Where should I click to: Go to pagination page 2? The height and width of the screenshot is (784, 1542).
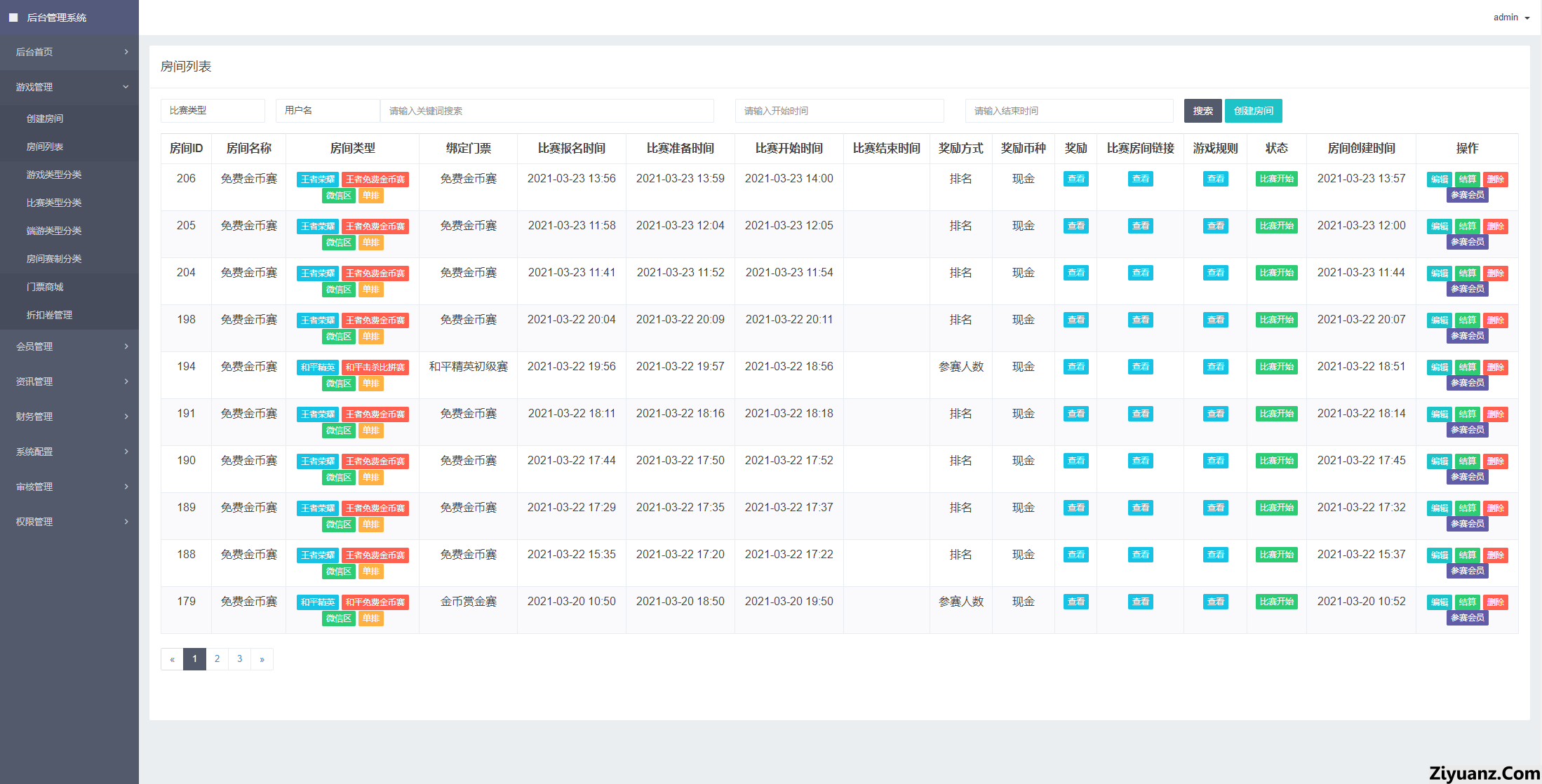(x=217, y=659)
